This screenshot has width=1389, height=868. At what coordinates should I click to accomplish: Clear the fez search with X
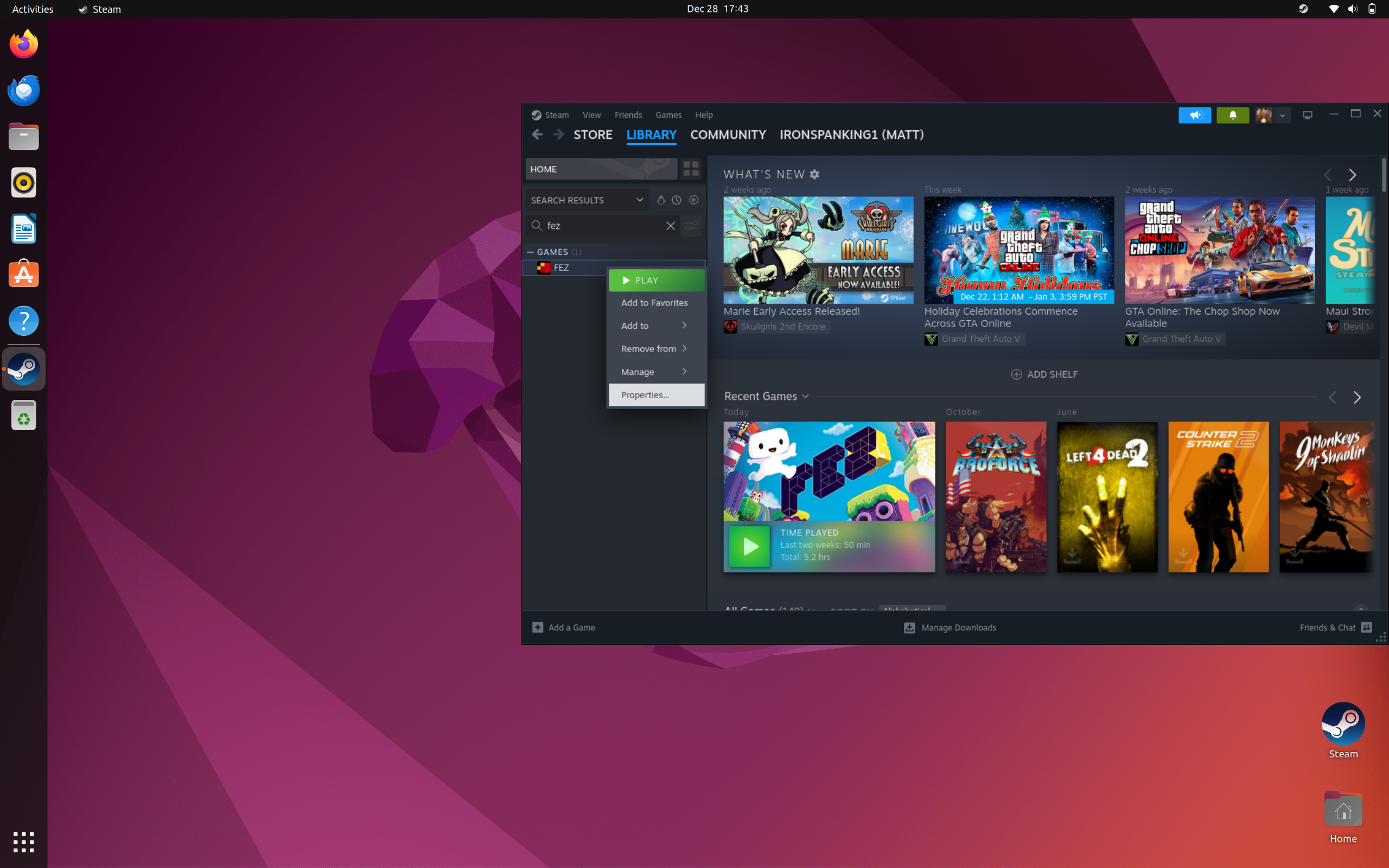click(x=670, y=226)
